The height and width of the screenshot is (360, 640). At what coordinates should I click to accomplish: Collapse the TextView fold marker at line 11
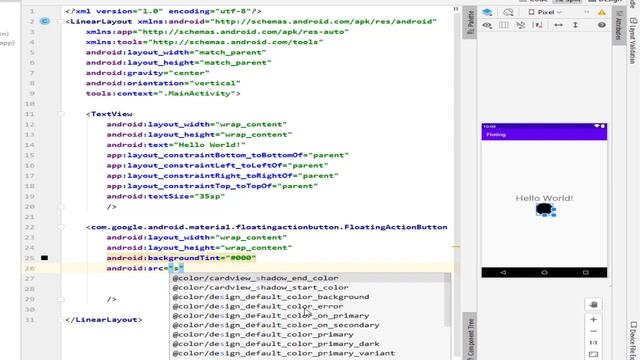[x=61, y=114]
